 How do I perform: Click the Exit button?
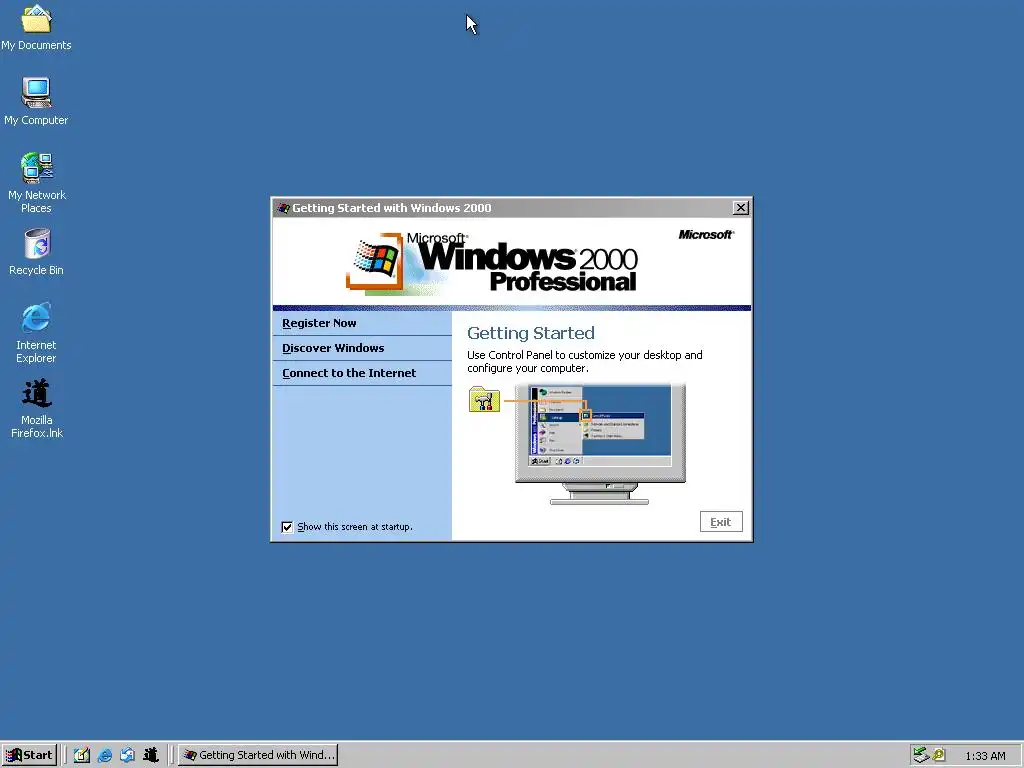721,522
